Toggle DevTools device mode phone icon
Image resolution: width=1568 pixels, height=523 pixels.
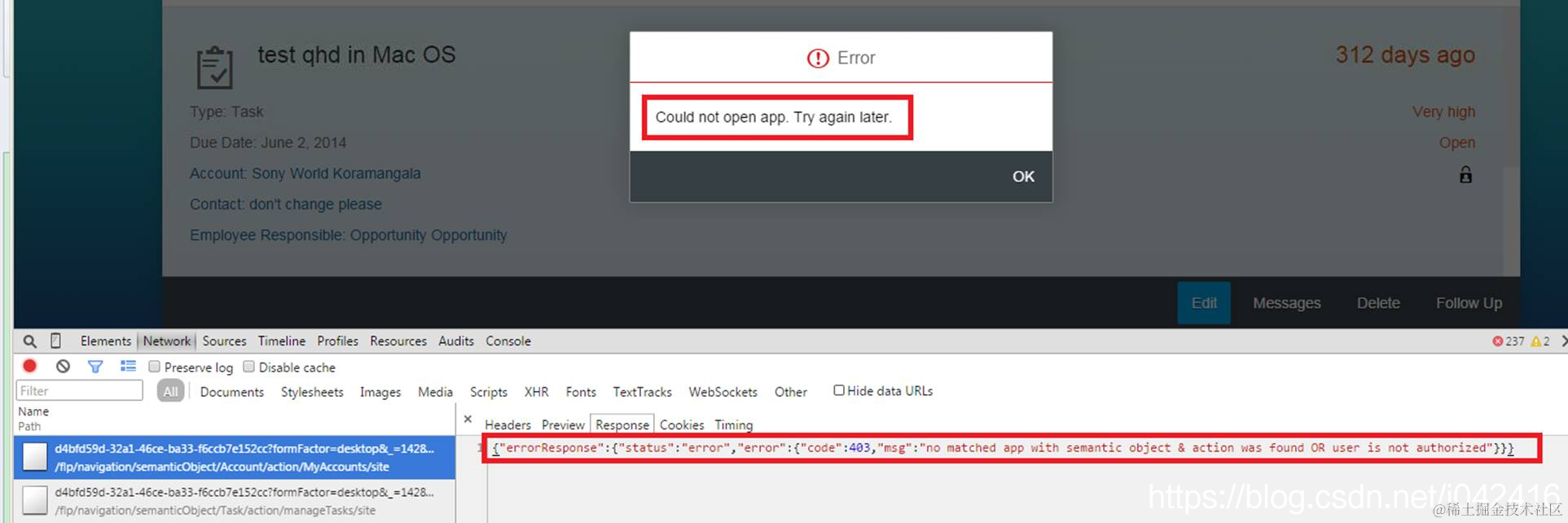click(55, 341)
